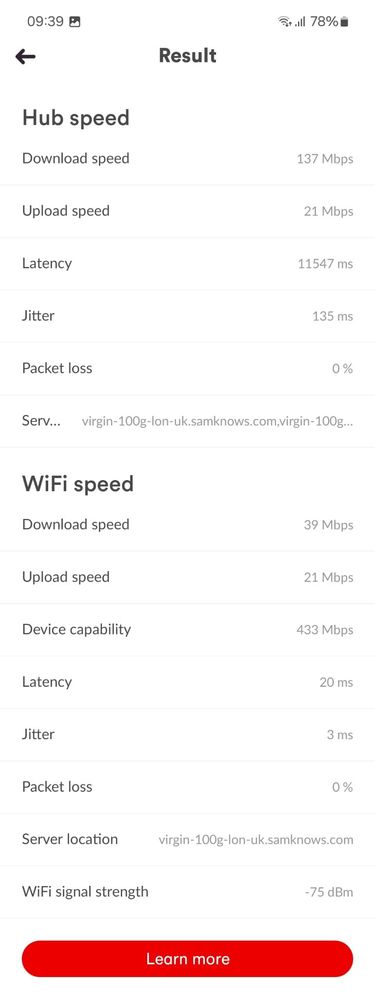This screenshot has height=999, width=375.
Task: Tap the WiFi status bar icon
Action: coord(284,22)
